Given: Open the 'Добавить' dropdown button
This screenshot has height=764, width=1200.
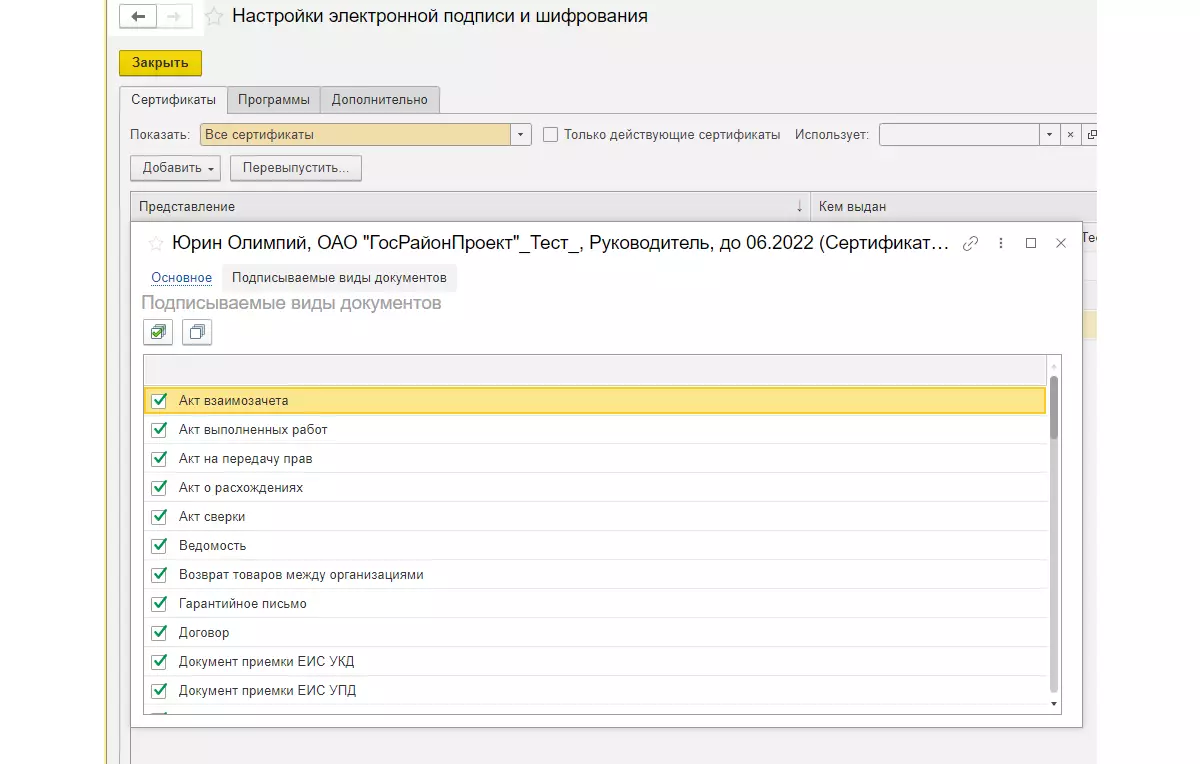Looking at the screenshot, I should (175, 168).
